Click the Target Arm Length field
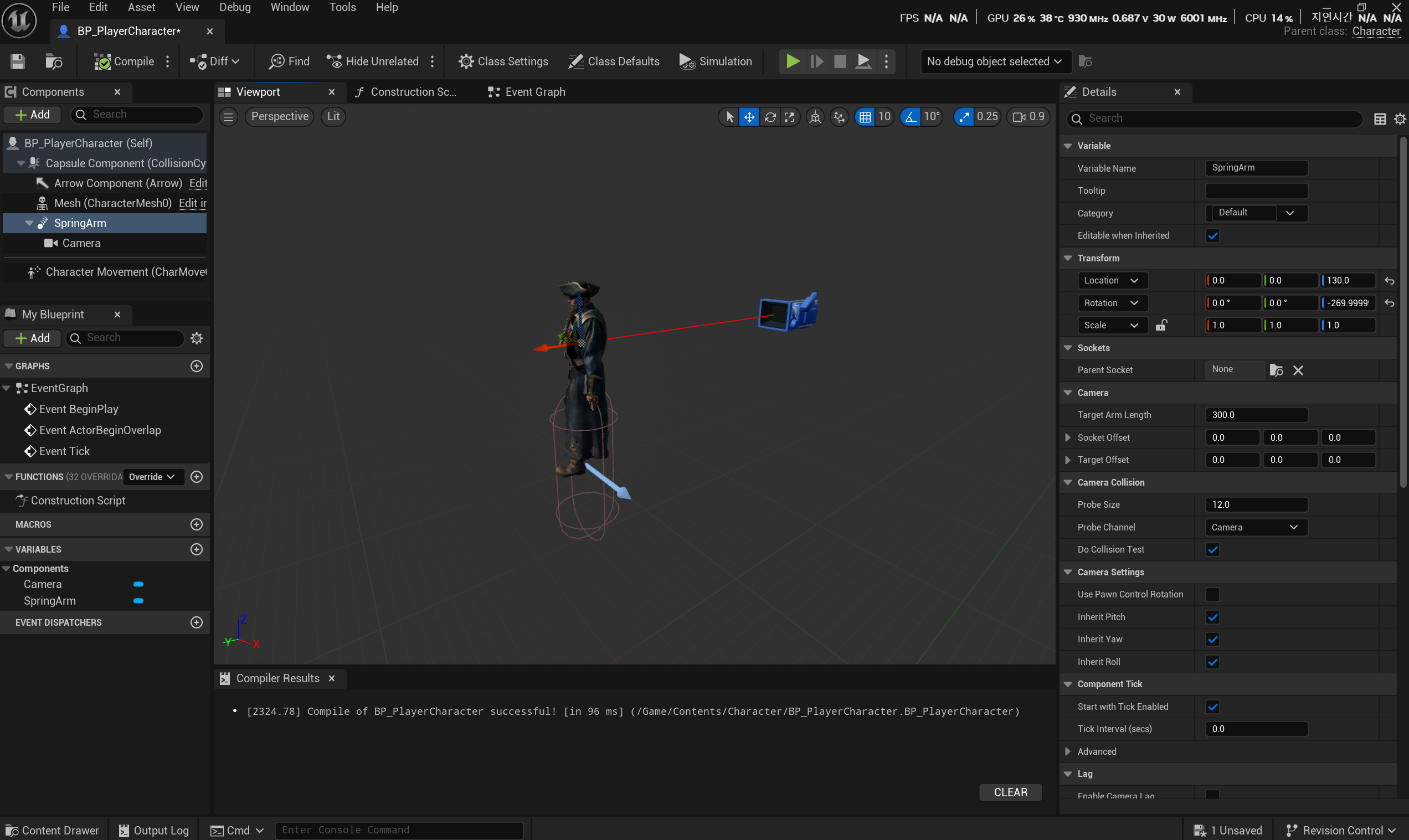The height and width of the screenshot is (840, 1409). pyautogui.click(x=1256, y=415)
